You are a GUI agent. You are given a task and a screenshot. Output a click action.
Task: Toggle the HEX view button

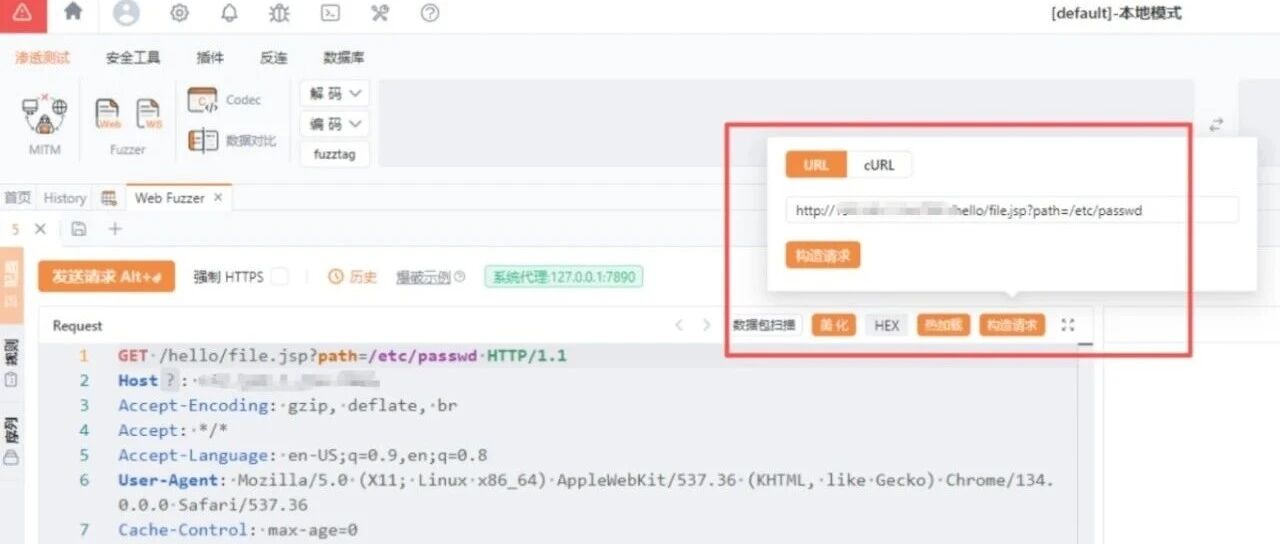pyautogui.click(x=887, y=325)
